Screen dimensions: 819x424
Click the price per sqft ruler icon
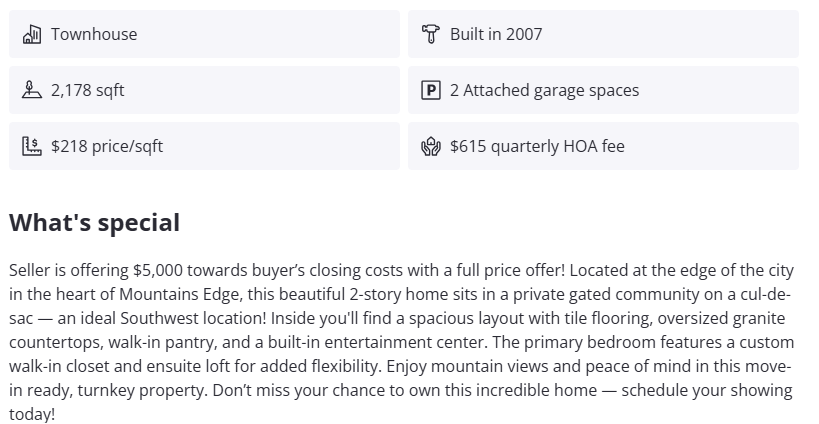pos(31,146)
